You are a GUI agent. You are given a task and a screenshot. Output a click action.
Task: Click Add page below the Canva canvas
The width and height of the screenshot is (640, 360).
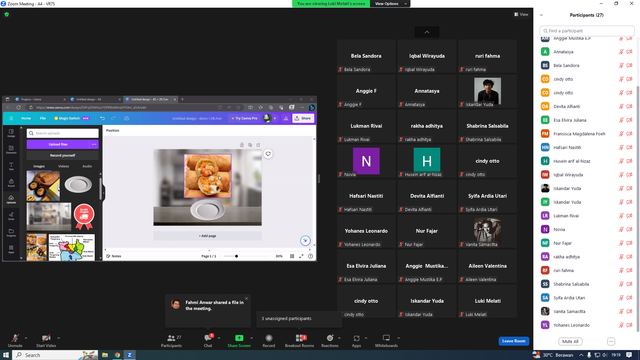[x=207, y=236]
